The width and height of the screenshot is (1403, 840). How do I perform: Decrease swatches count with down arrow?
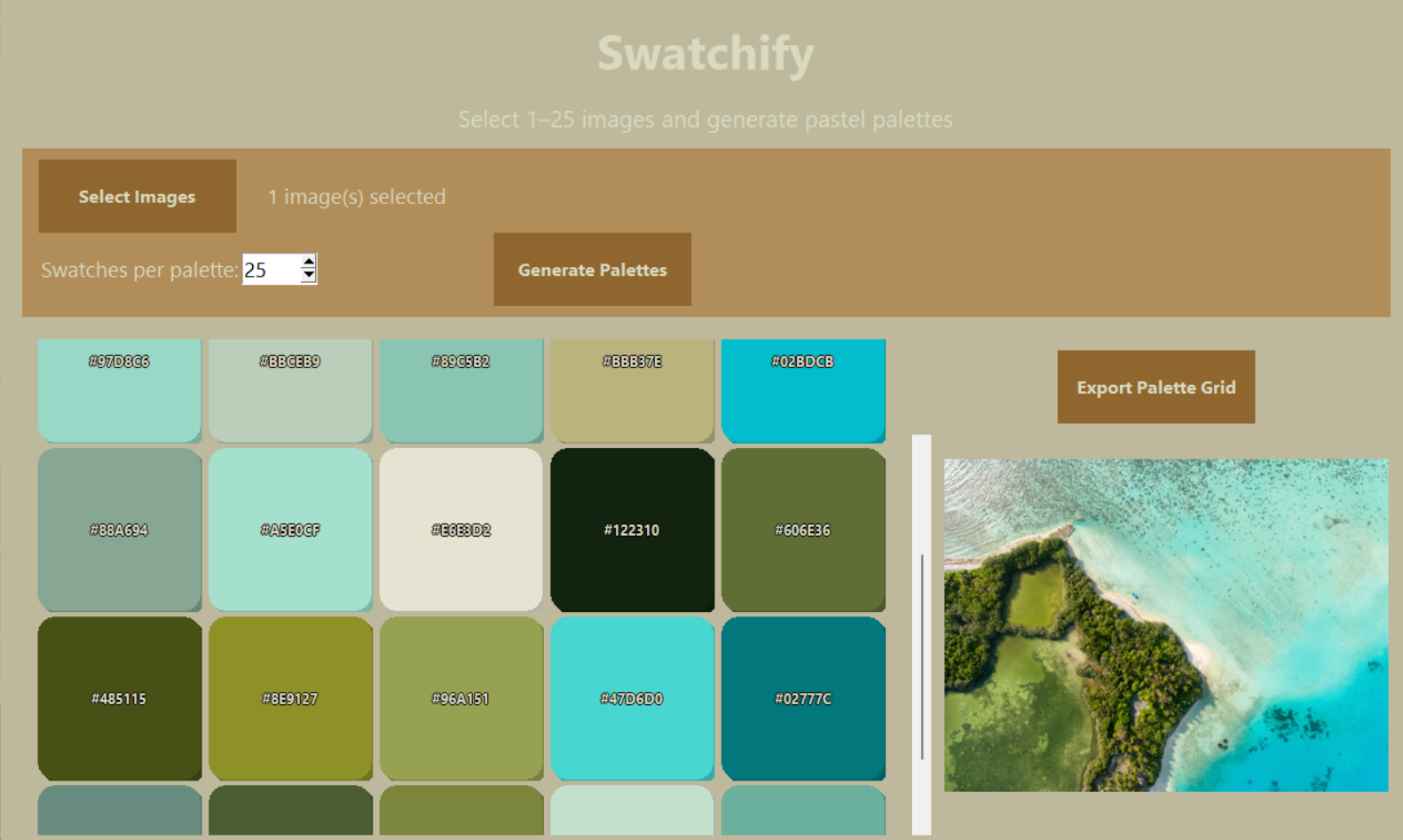(x=308, y=277)
